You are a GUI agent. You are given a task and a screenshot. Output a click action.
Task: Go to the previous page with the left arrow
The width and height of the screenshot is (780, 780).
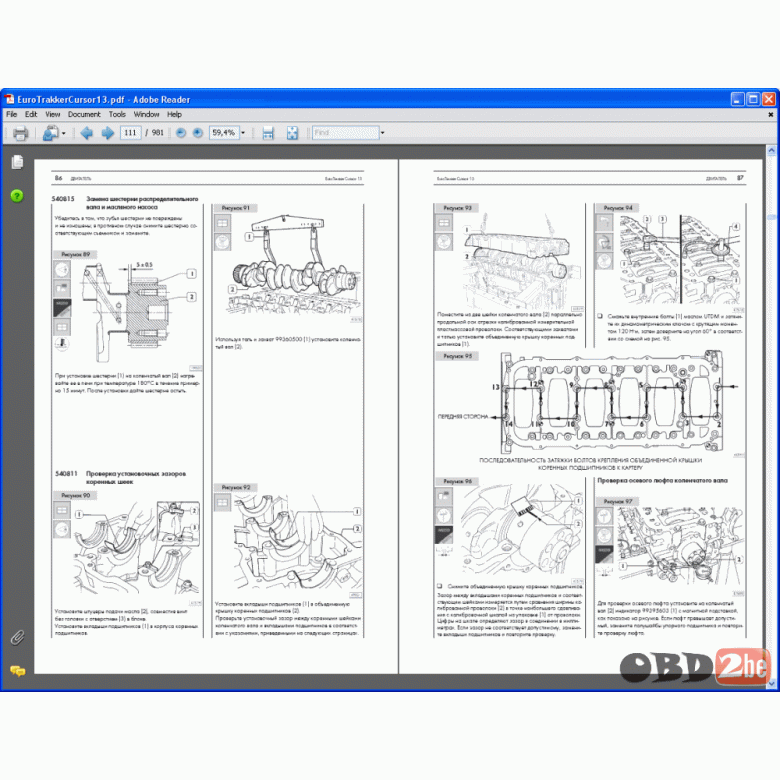click(87, 133)
